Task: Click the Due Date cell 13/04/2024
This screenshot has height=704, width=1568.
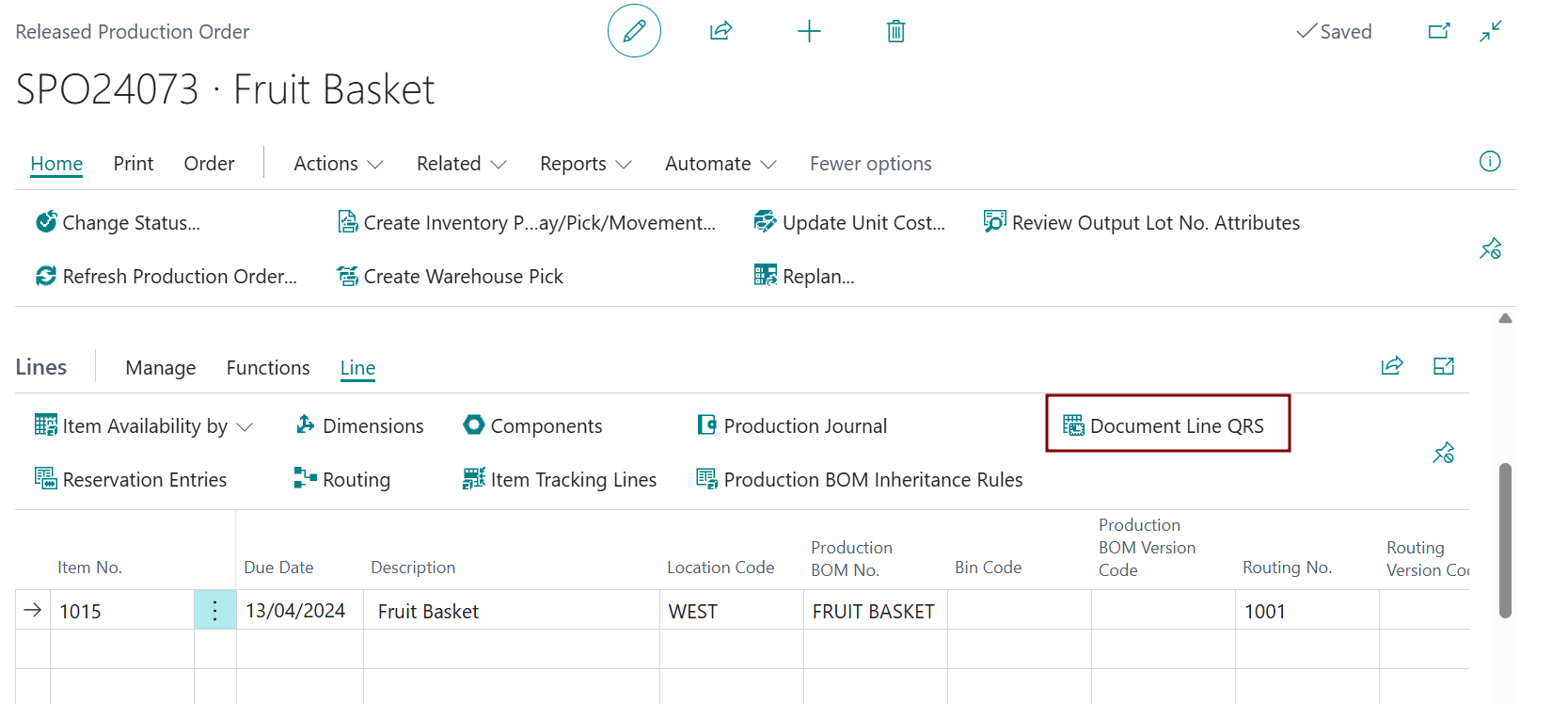Action: point(300,611)
